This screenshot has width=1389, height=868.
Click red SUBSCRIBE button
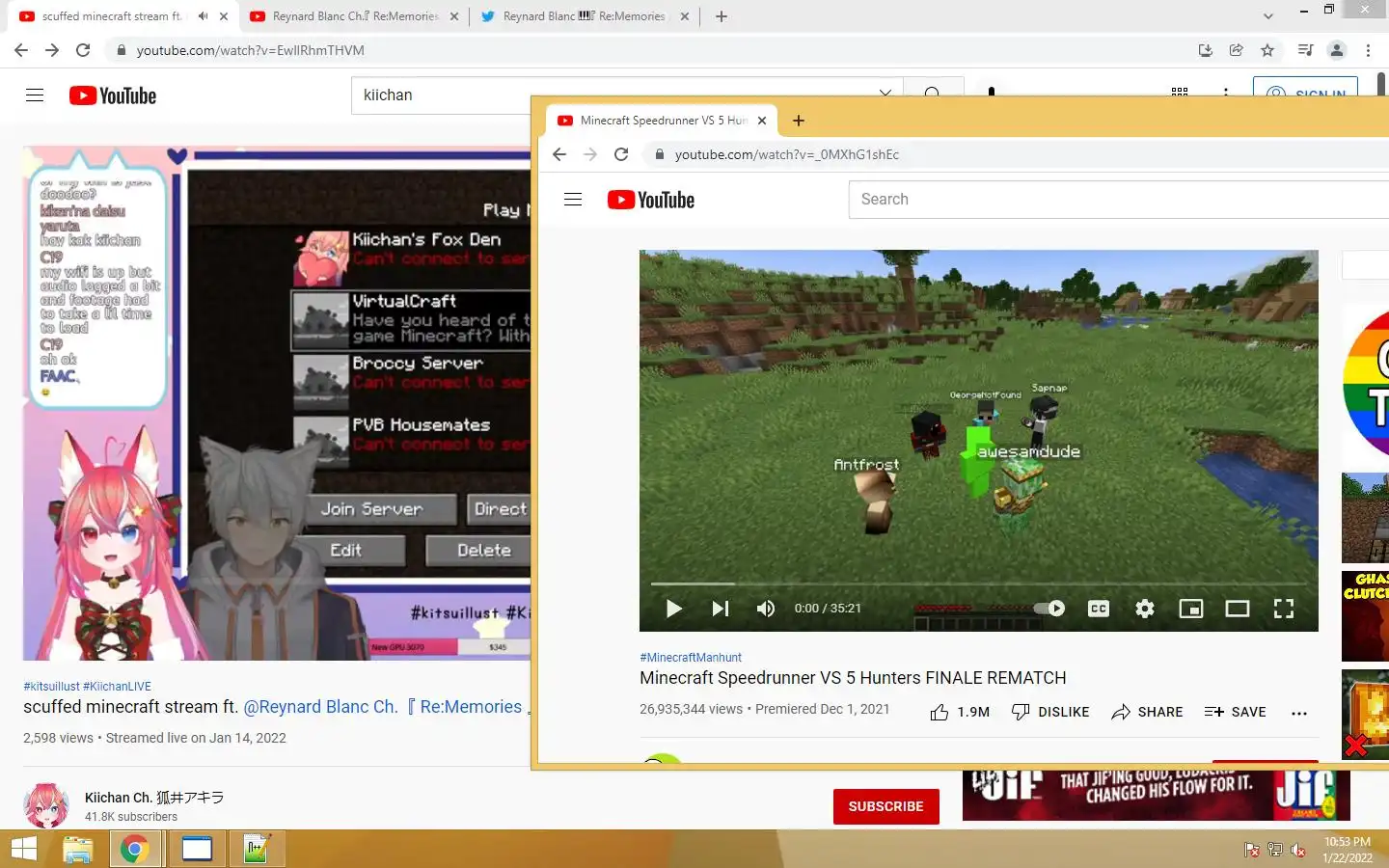click(x=885, y=806)
